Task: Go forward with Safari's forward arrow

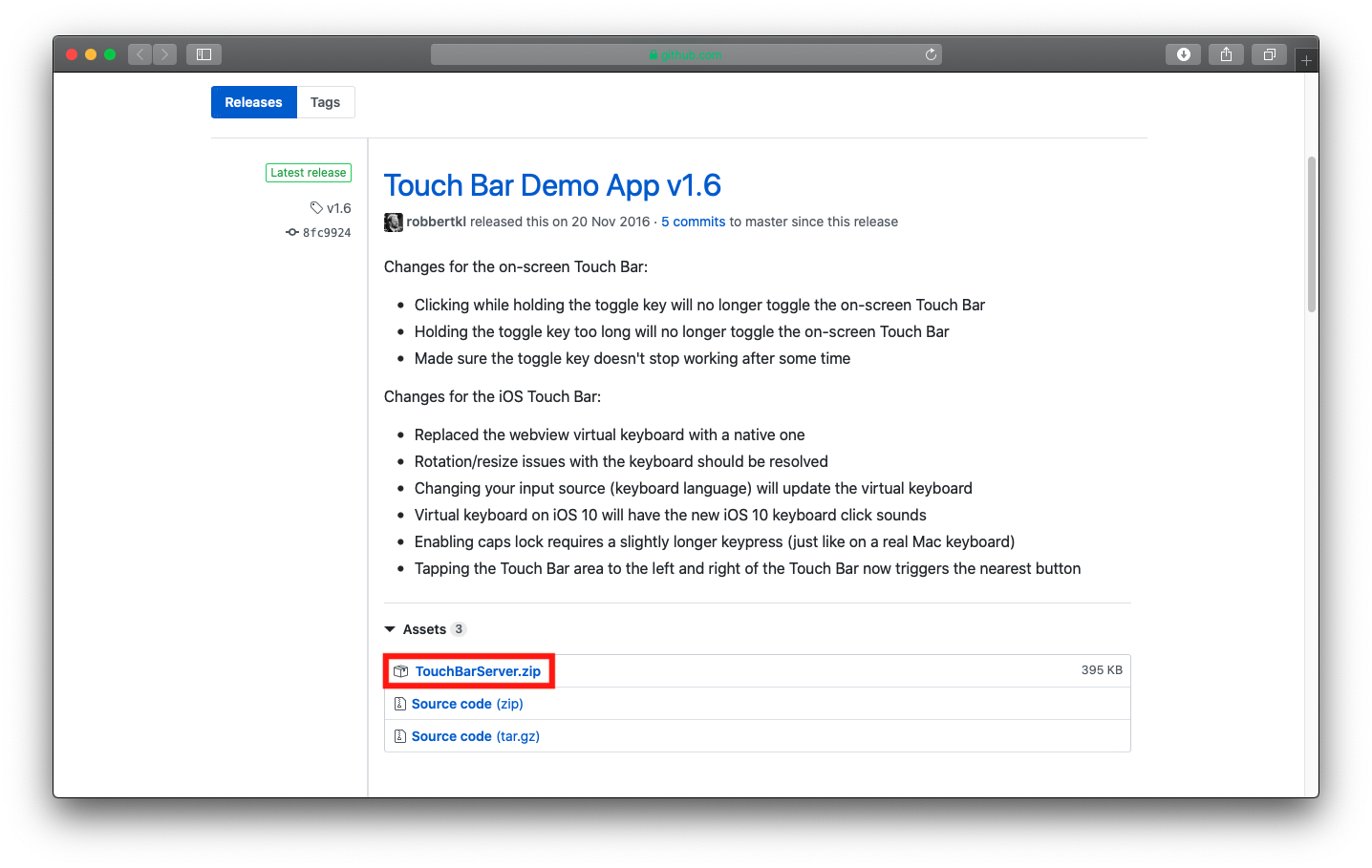Action: click(165, 54)
